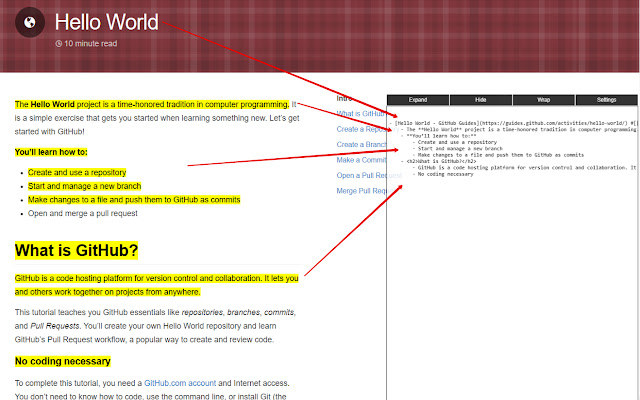Screen dimensions: 640x400
Task: Click 'Open and merge a pull request' bullet
Action: click(84, 213)
